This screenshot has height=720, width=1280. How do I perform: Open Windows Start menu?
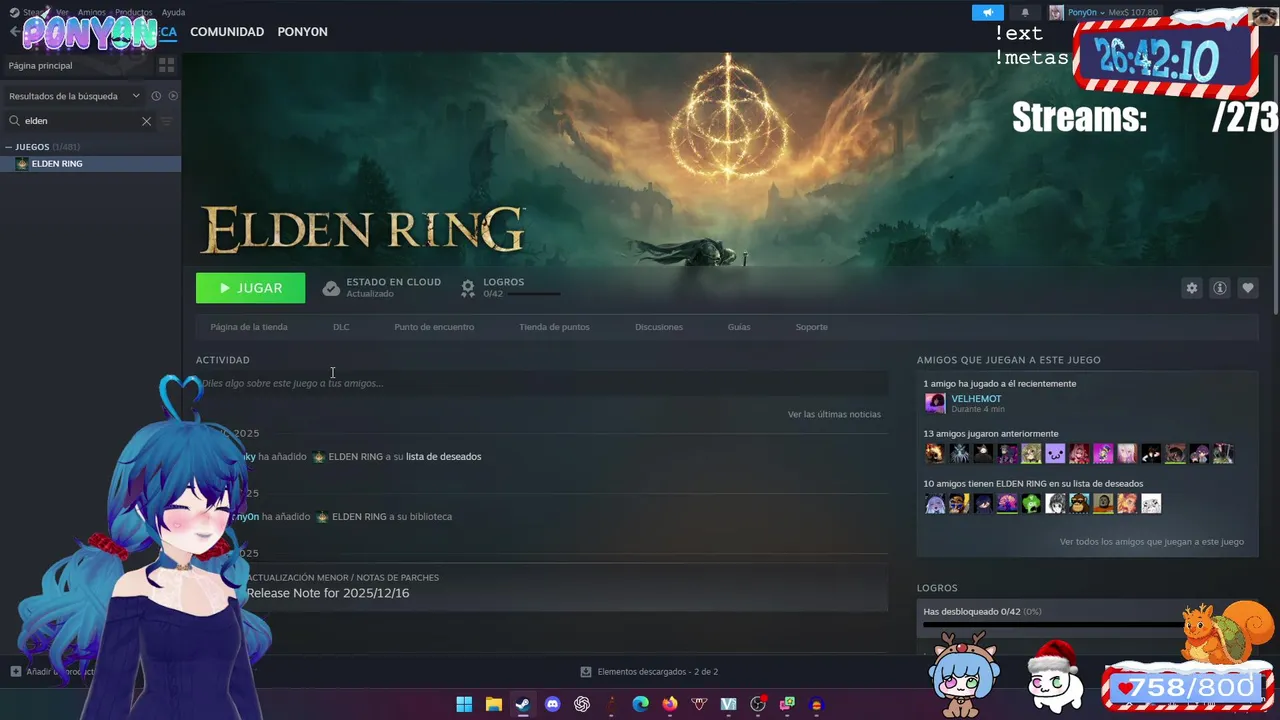tap(464, 704)
